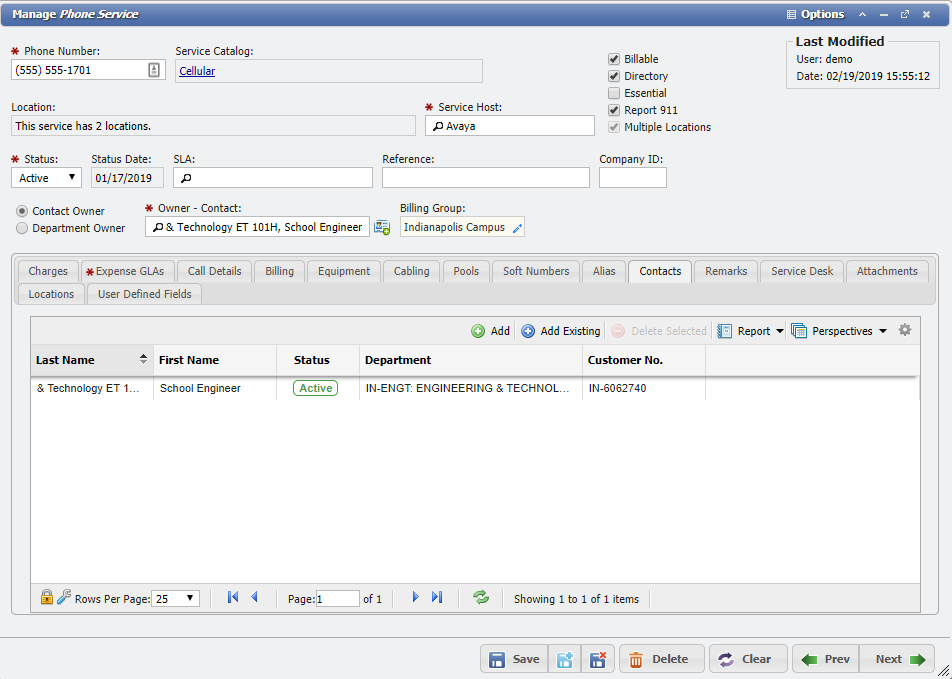
Task: Click the Phone Number spinner control
Action: pos(153,71)
